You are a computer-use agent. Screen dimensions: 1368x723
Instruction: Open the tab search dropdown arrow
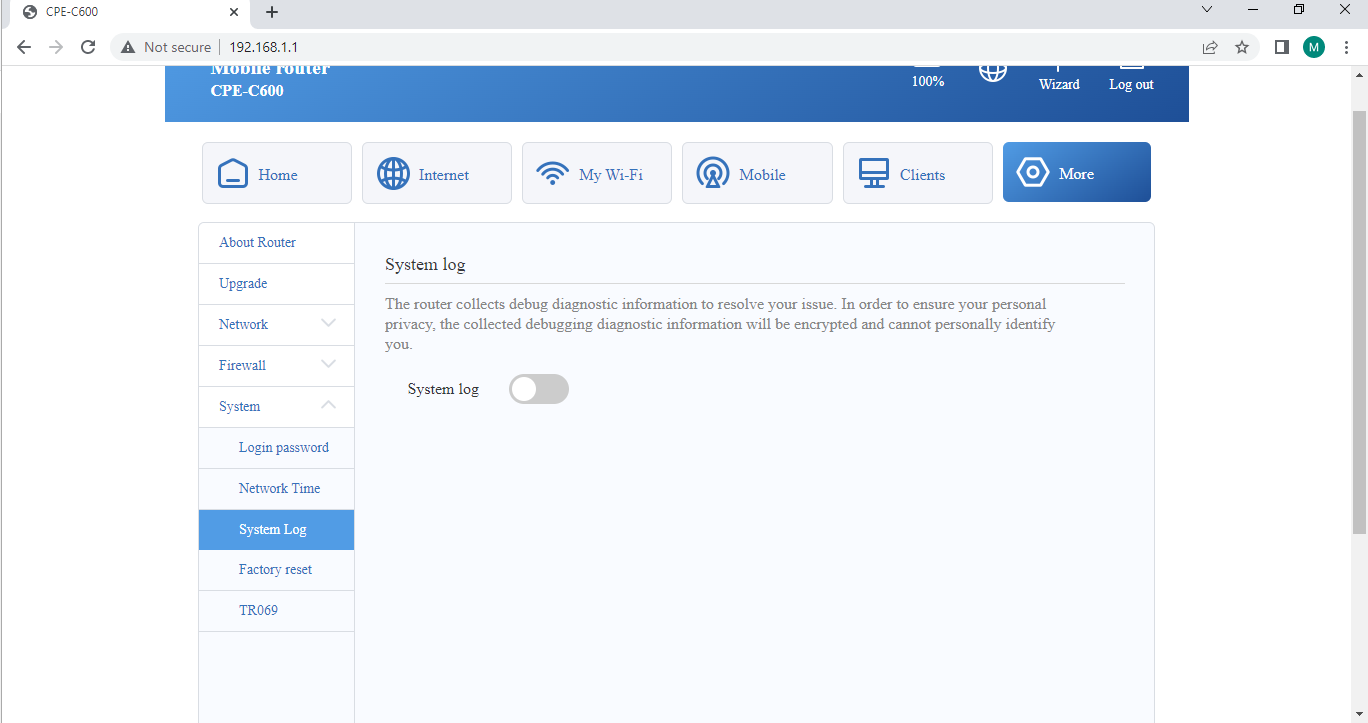1207,9
